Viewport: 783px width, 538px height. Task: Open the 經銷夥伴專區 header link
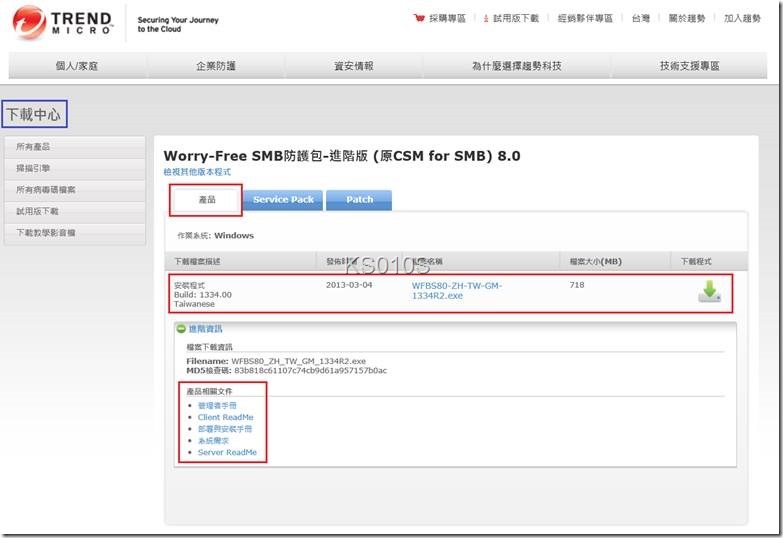[x=585, y=18]
